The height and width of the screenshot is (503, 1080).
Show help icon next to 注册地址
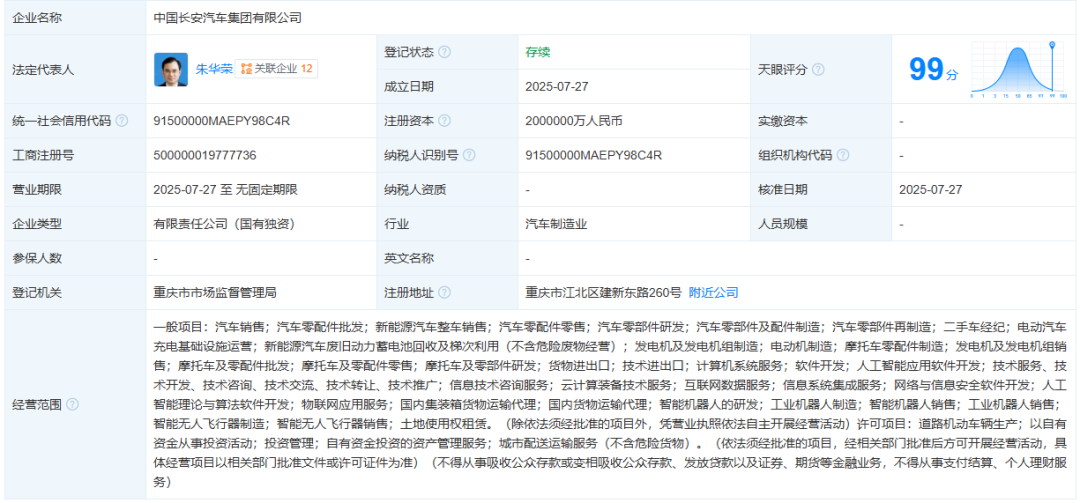445,293
